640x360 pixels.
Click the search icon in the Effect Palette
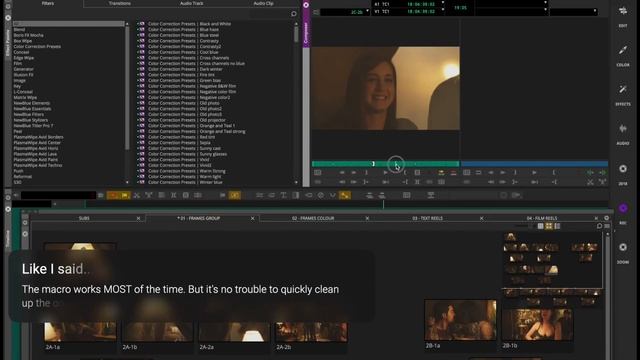pos(293,14)
